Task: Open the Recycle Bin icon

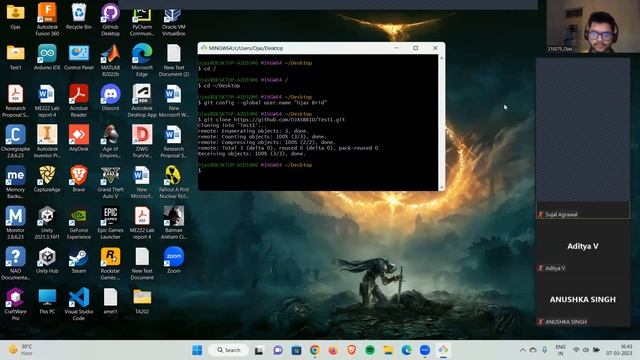Action: (79, 16)
